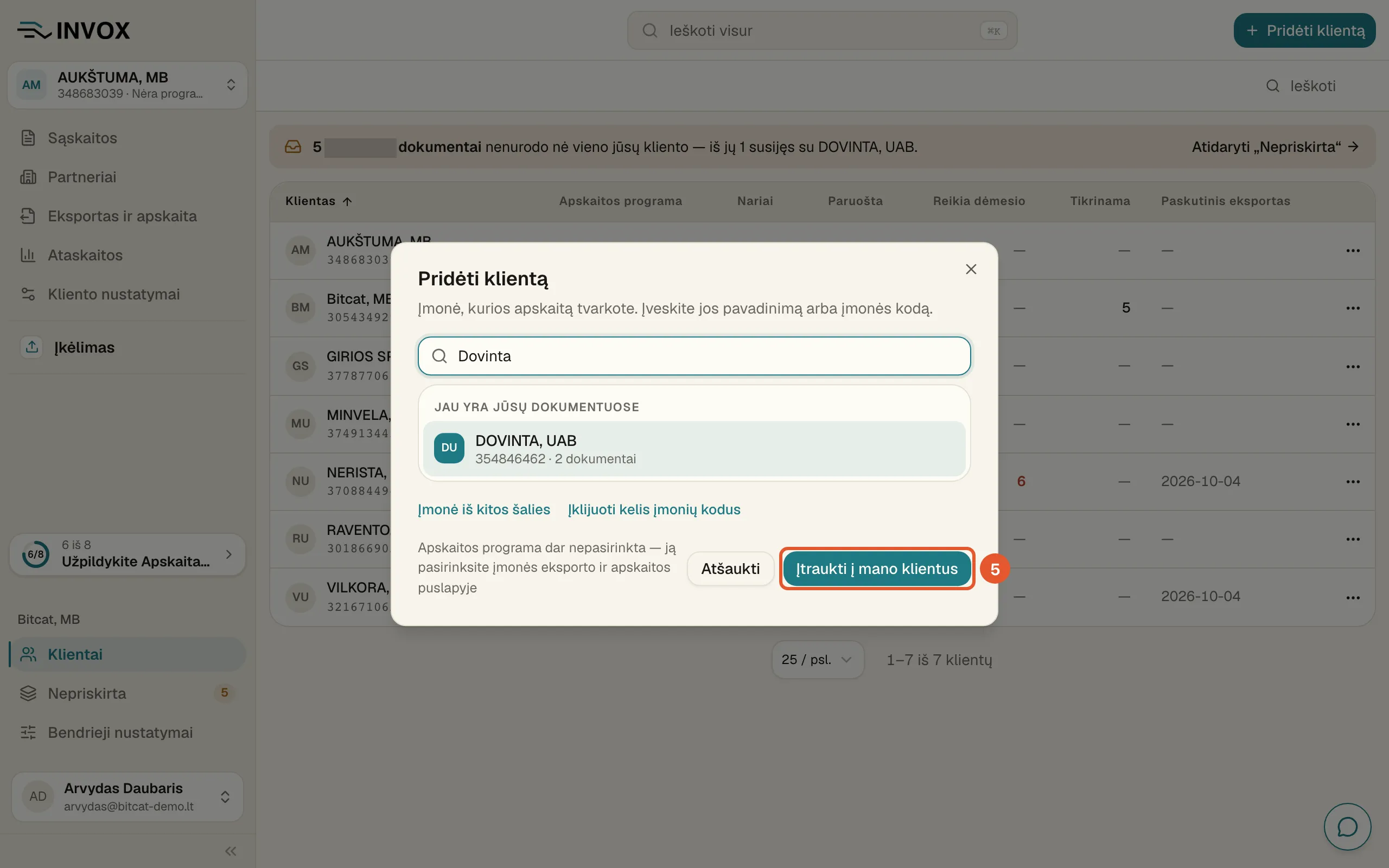The height and width of the screenshot is (868, 1389).
Task: Click the inbox icon in unassigned banner
Action: coord(293,147)
